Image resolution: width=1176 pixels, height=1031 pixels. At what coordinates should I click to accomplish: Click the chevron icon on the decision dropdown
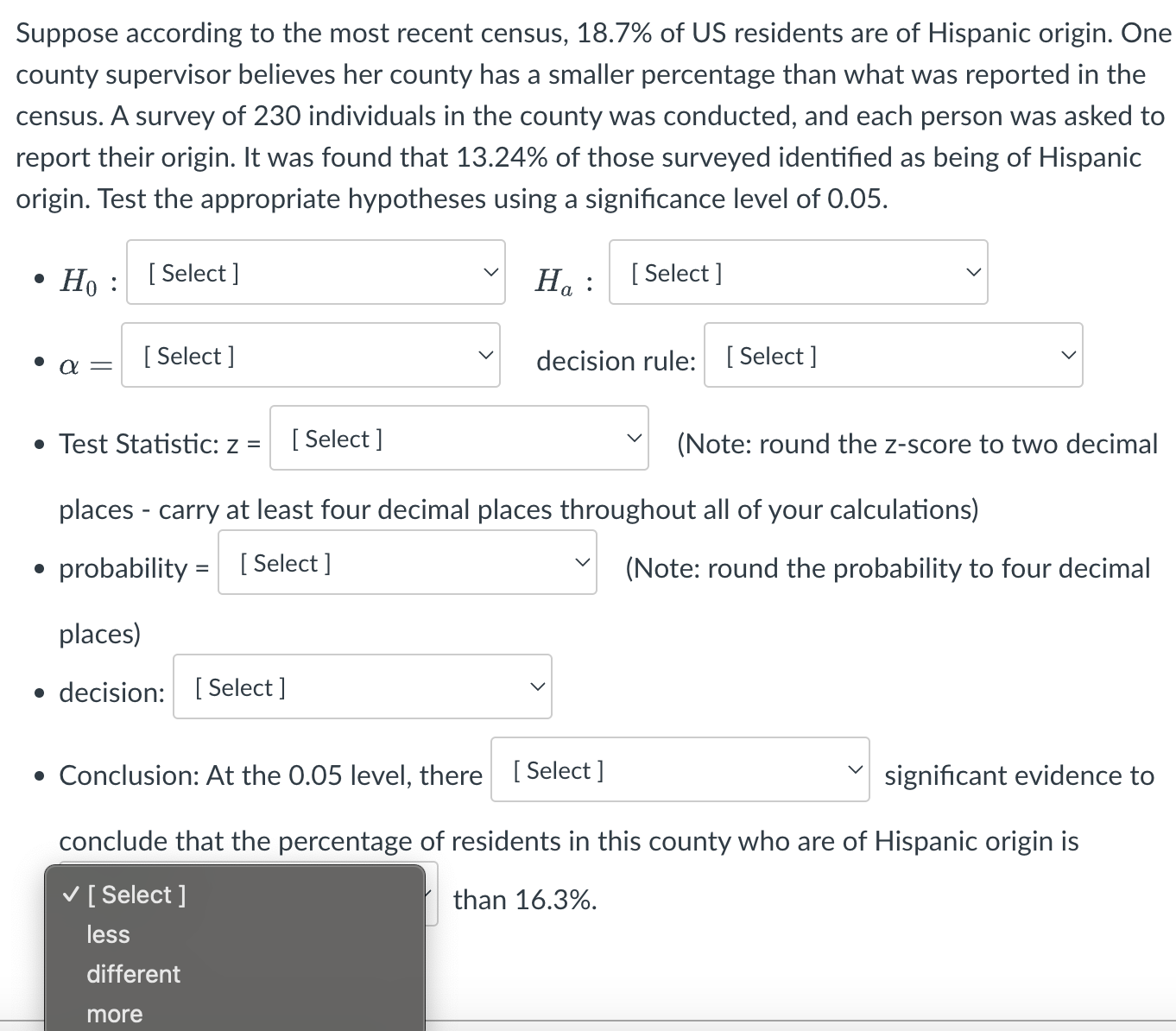(537, 686)
